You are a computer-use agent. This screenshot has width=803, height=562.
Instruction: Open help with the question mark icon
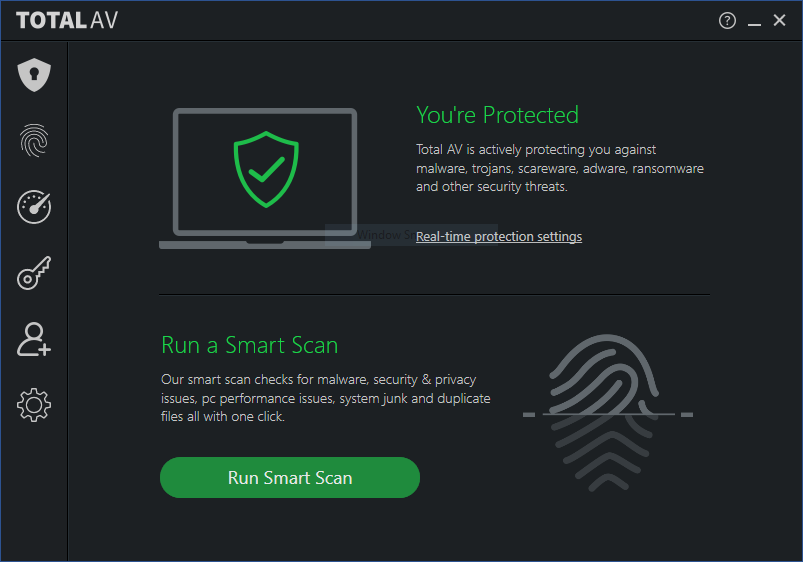pos(727,21)
